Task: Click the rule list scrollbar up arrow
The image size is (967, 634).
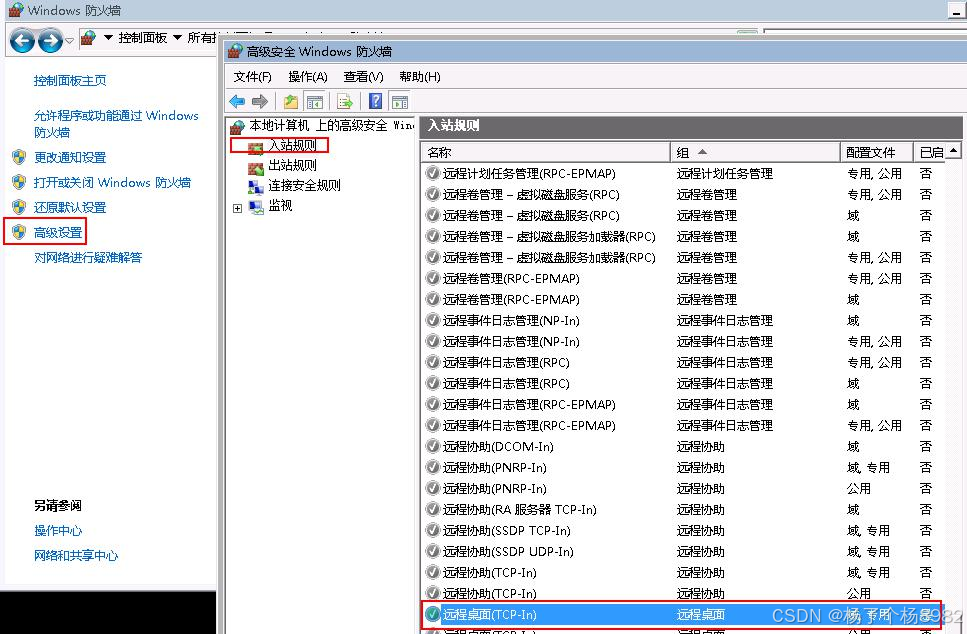Action: tap(953, 151)
